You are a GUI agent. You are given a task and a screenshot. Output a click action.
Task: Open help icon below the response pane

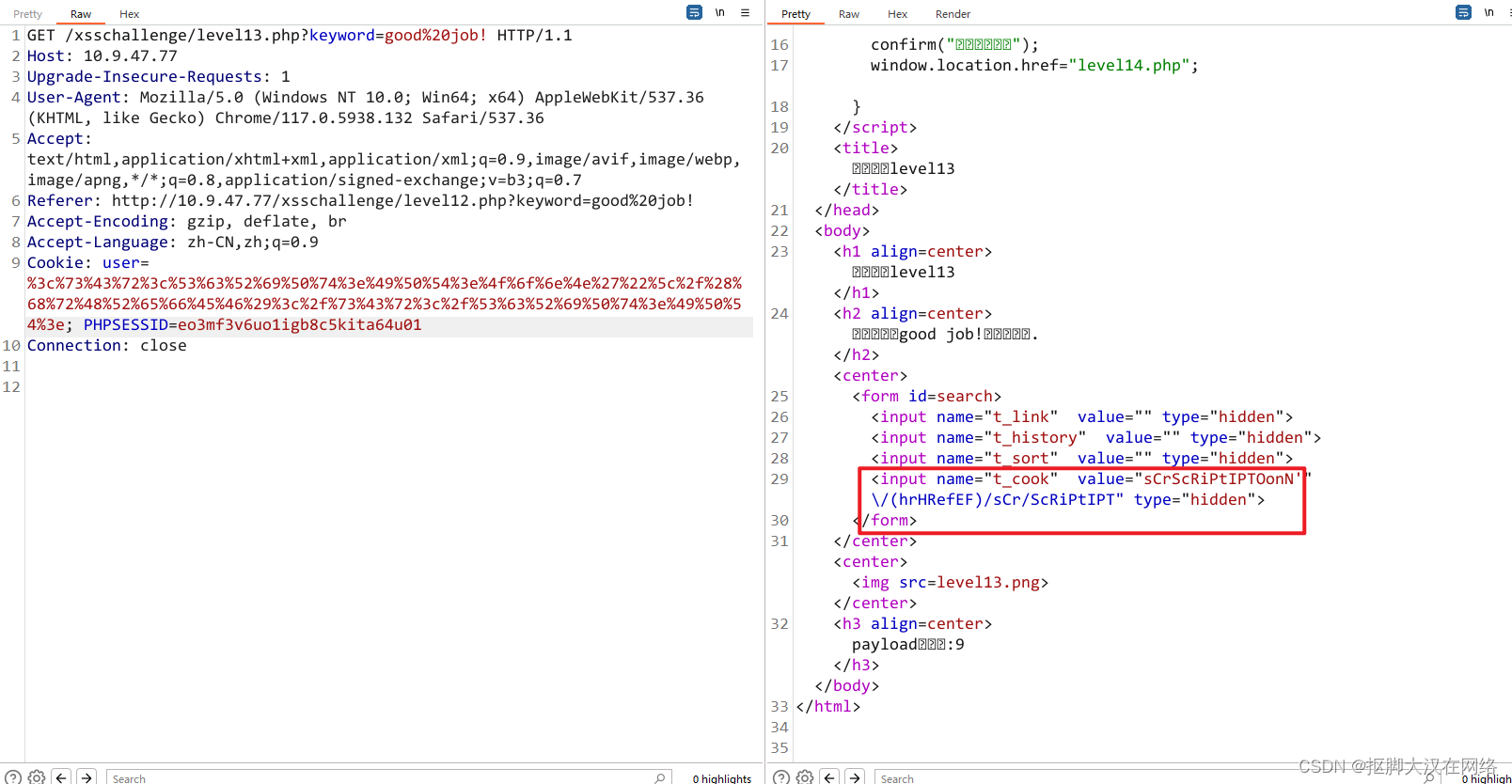tap(780, 777)
